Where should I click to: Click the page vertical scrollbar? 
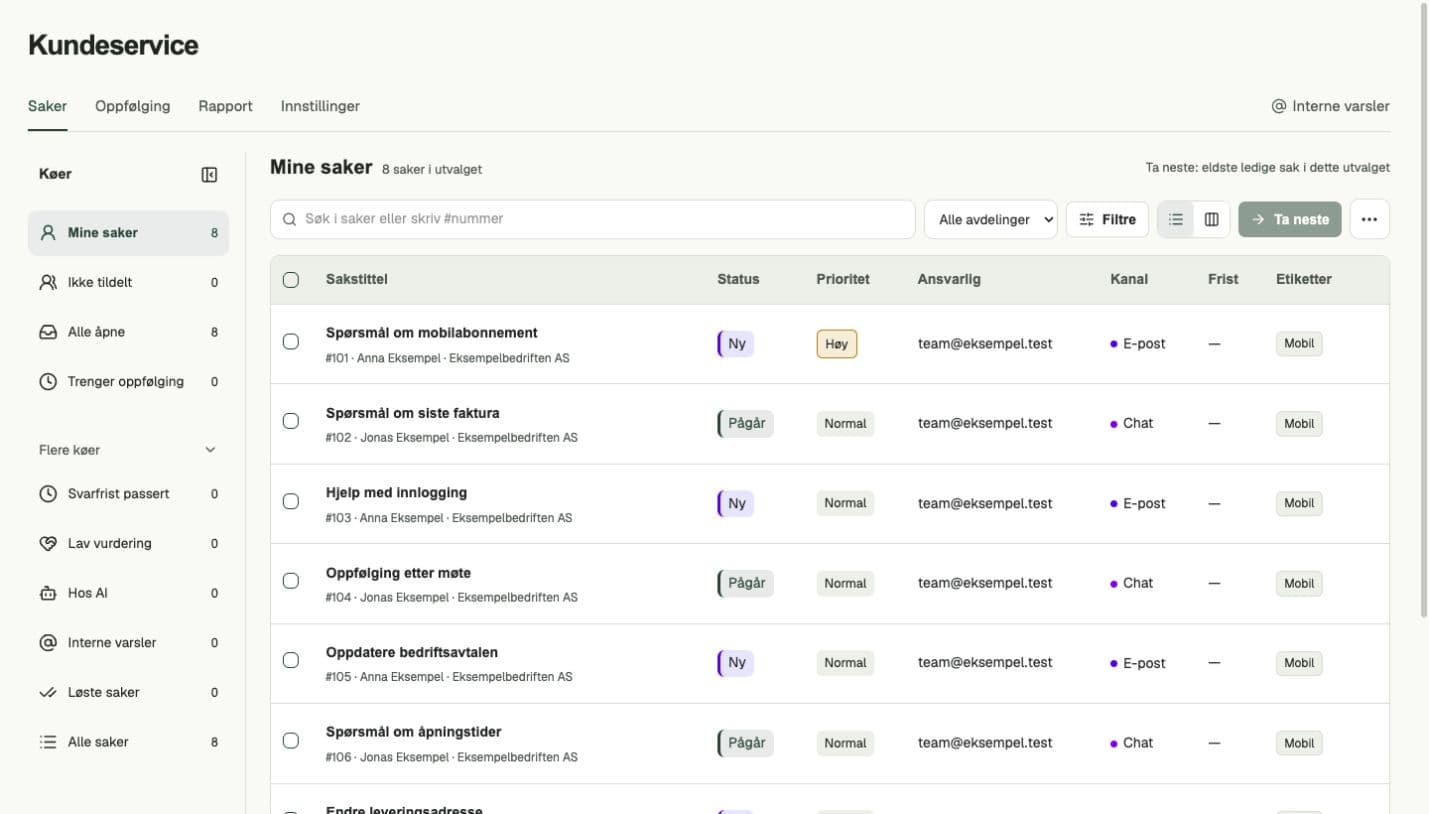[1423, 310]
